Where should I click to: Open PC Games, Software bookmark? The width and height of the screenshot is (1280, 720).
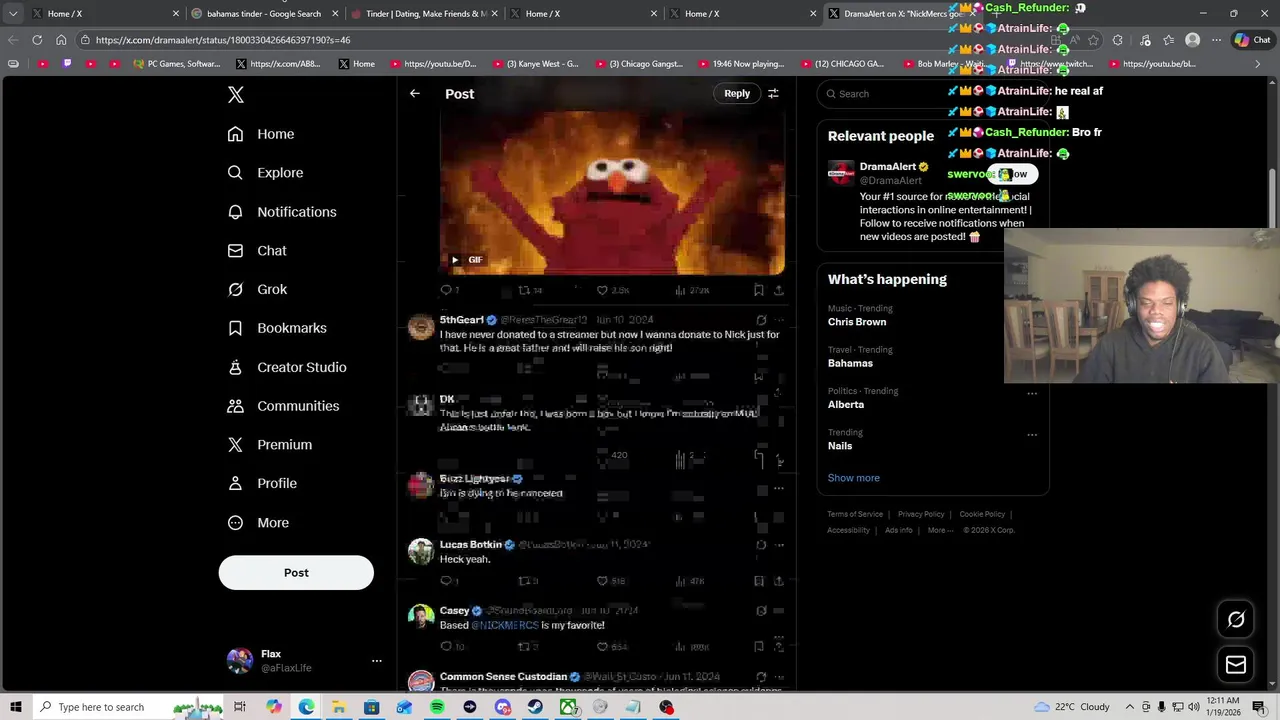(176, 64)
